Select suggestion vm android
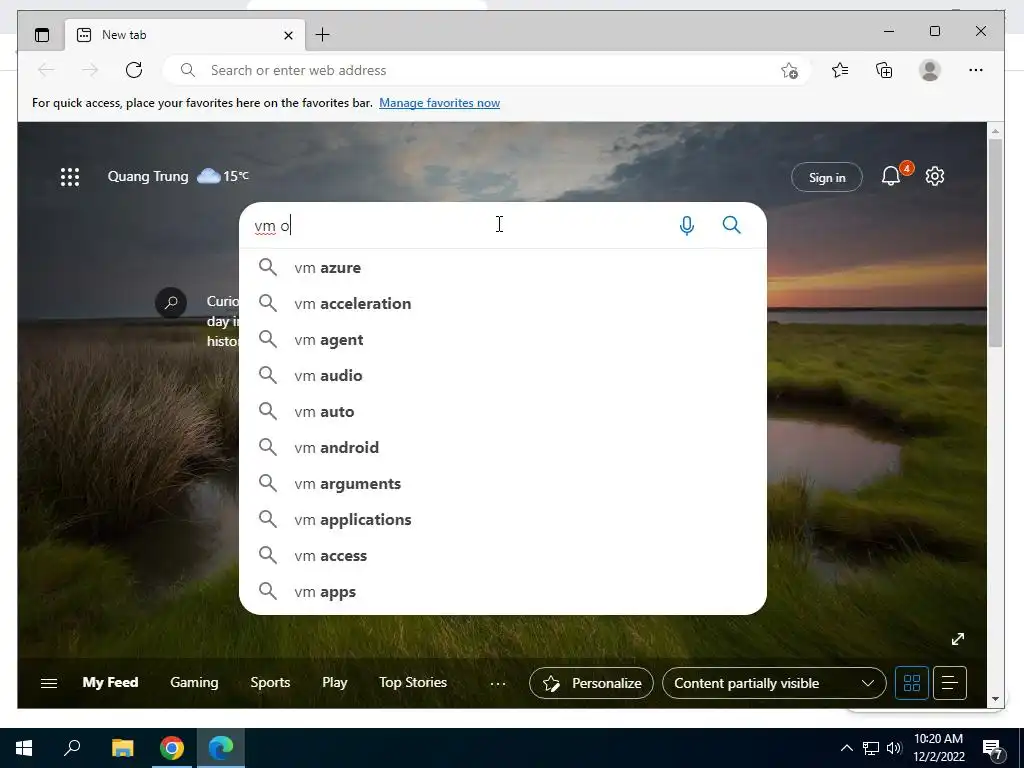1024x768 pixels. point(503,447)
